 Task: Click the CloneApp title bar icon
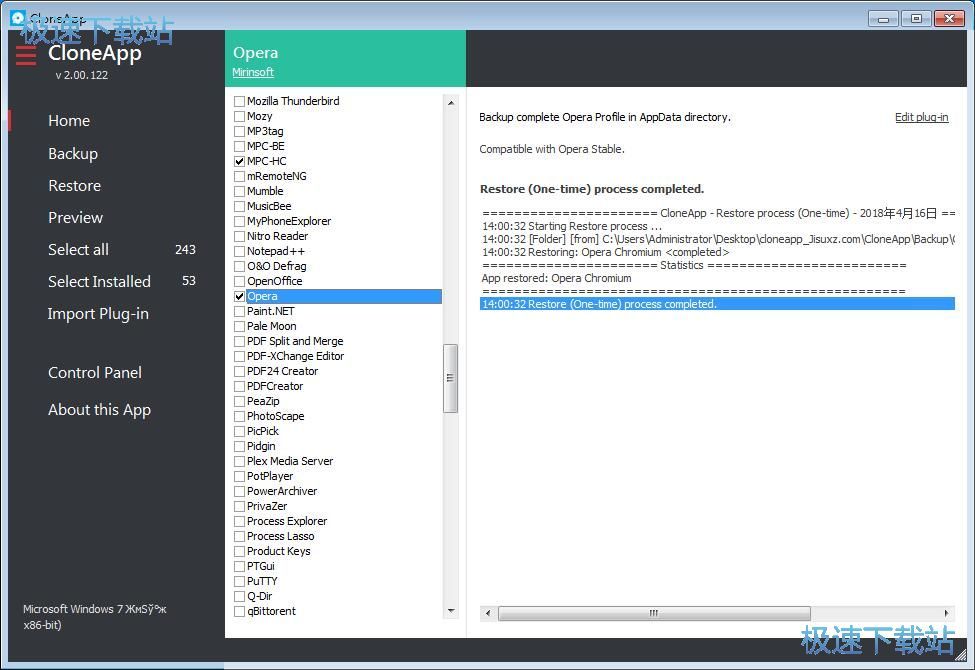(x=17, y=17)
